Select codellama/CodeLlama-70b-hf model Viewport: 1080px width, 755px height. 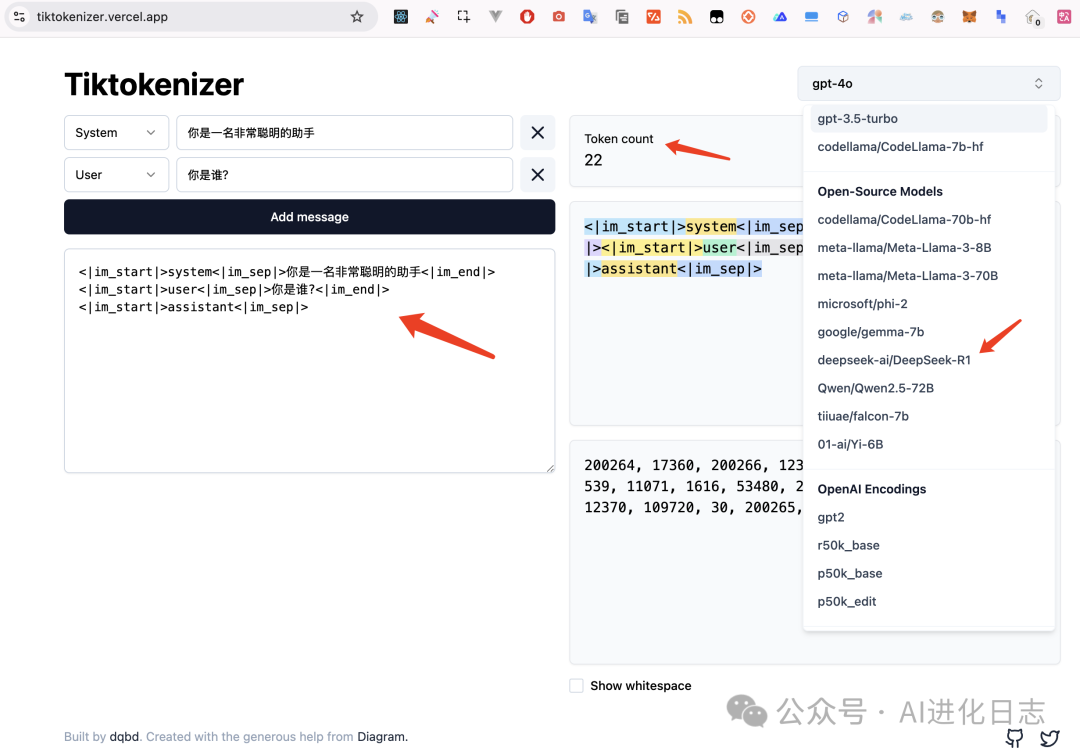[x=928, y=220]
